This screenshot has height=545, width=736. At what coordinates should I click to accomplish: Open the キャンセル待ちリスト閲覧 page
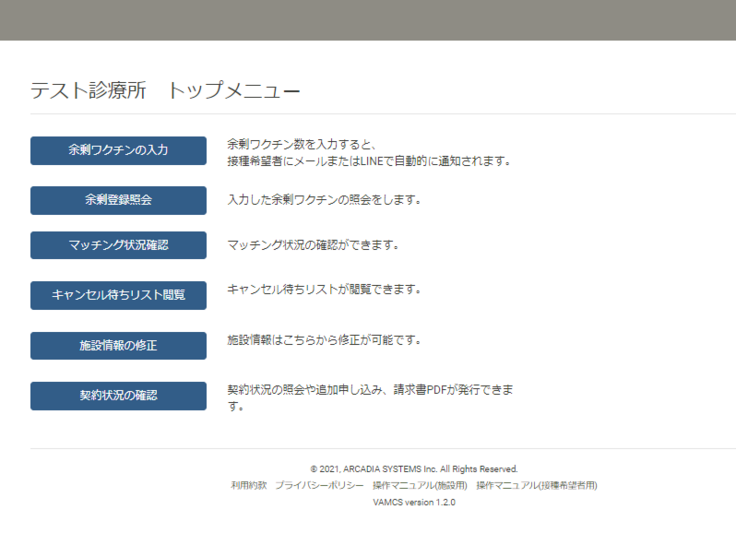[x=118, y=295]
